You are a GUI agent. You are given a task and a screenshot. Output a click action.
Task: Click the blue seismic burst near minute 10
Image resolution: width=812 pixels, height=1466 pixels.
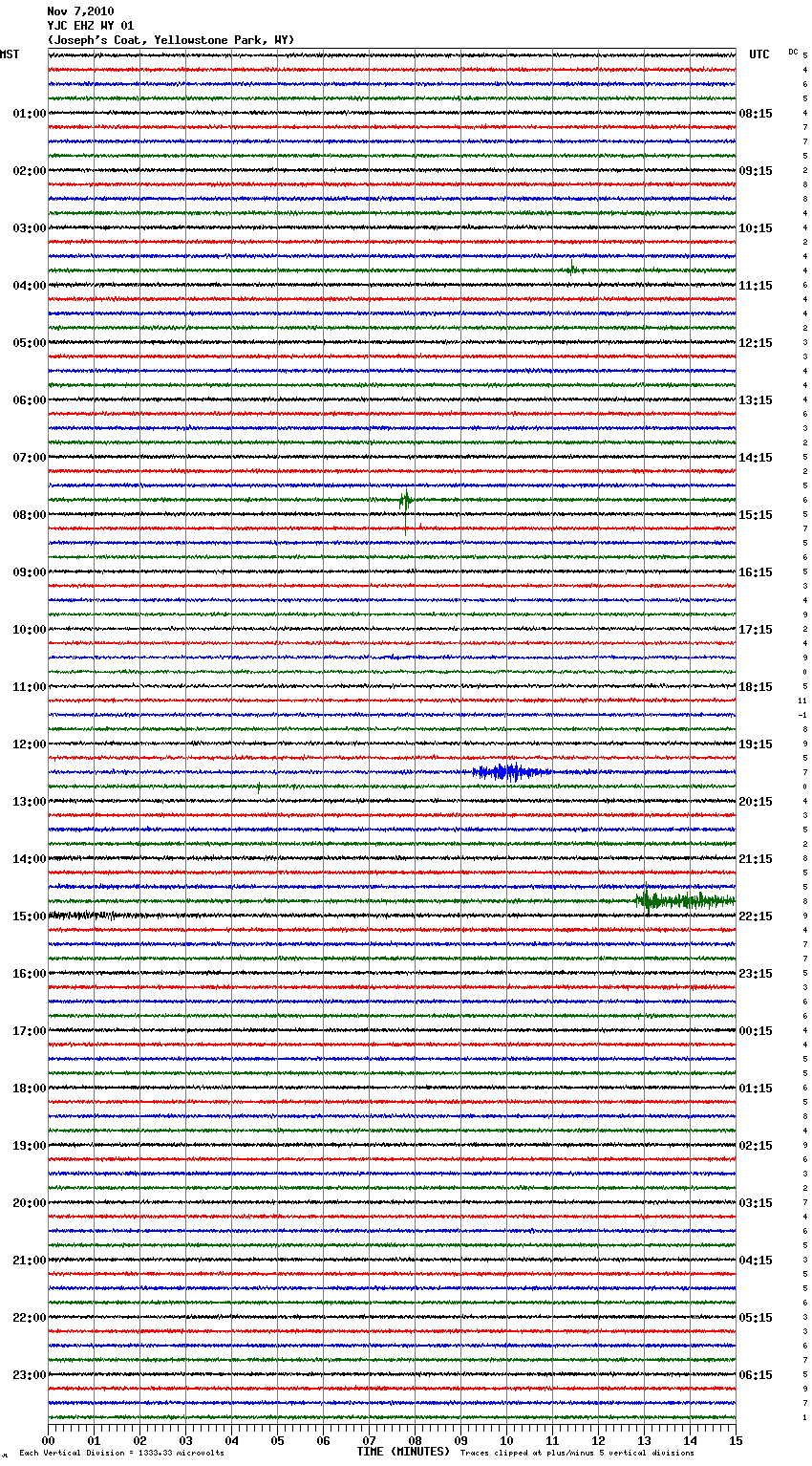(511, 772)
